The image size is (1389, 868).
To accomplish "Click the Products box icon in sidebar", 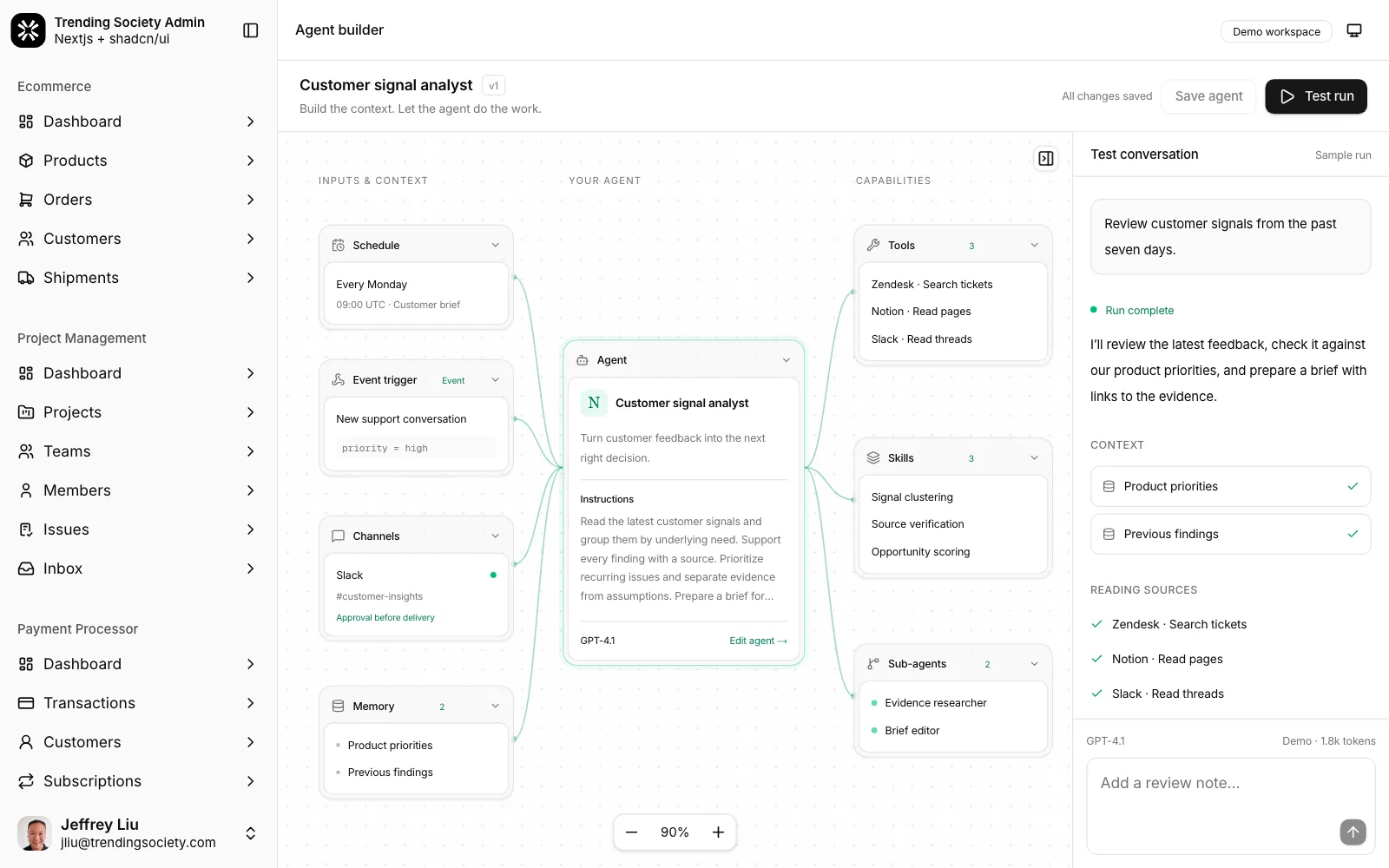I will pyautogui.click(x=26, y=161).
